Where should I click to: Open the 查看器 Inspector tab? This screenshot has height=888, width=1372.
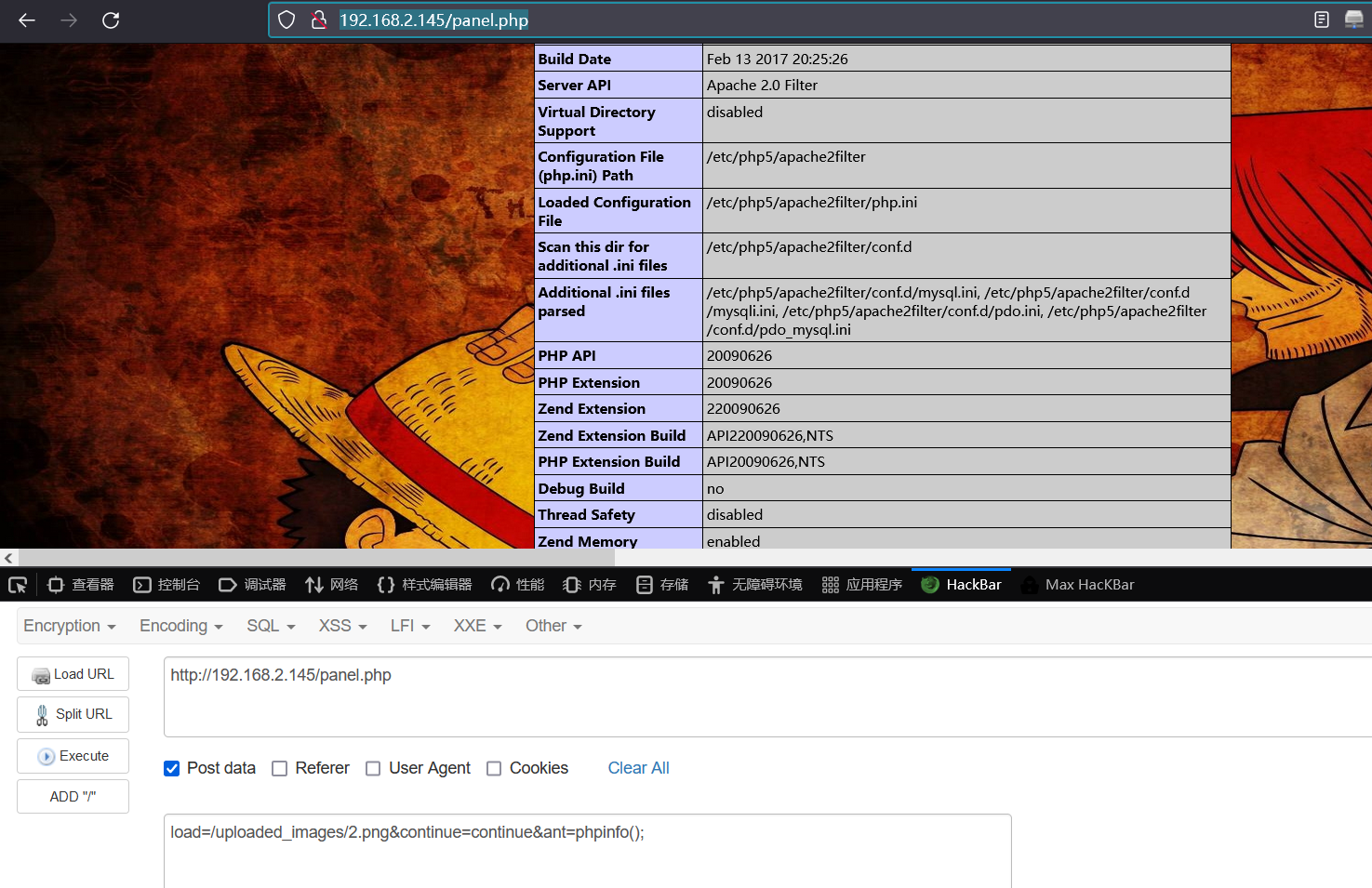[81, 585]
